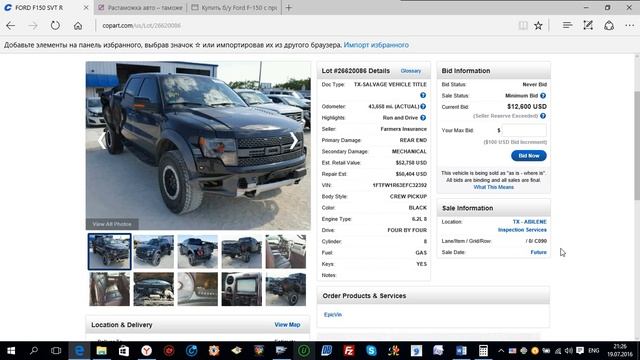This screenshot has height=360, width=640.
Task: Open Highlights help question icon
Action: tap(423, 118)
